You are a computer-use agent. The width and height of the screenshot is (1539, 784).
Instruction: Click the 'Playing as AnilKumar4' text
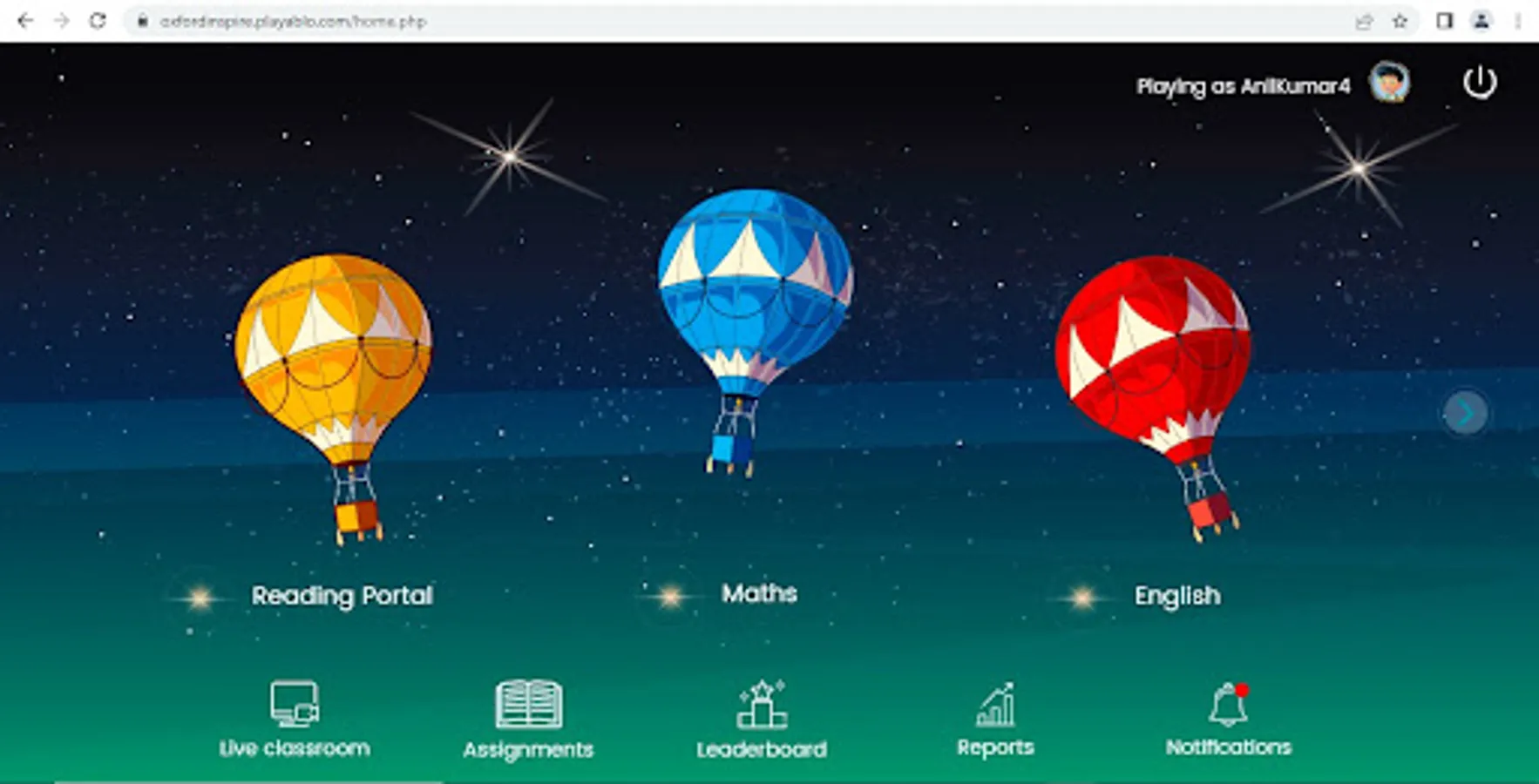coord(1243,86)
